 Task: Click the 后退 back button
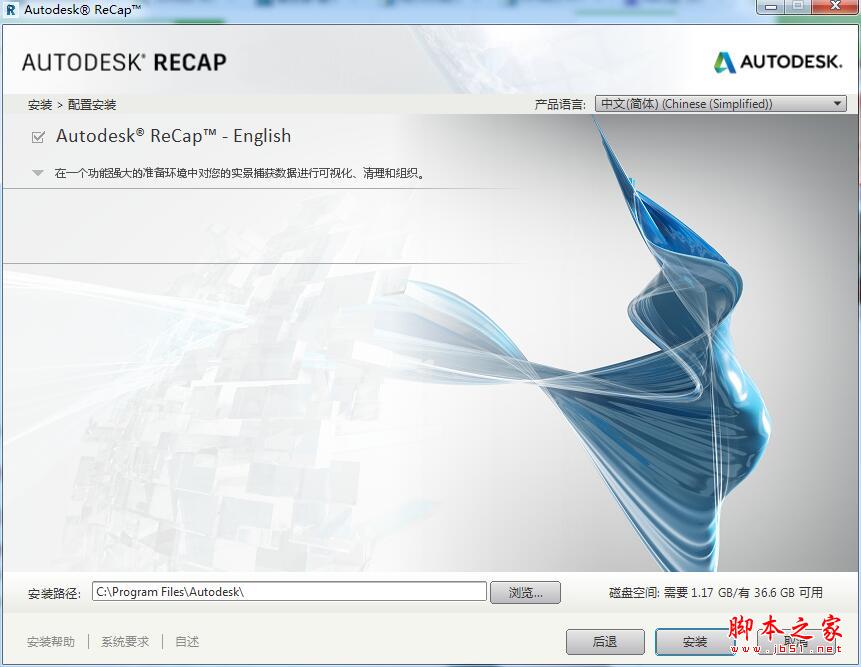point(605,641)
